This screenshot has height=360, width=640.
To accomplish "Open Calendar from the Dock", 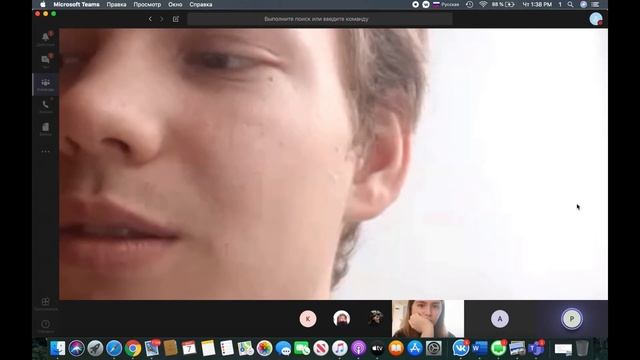I will 189,348.
